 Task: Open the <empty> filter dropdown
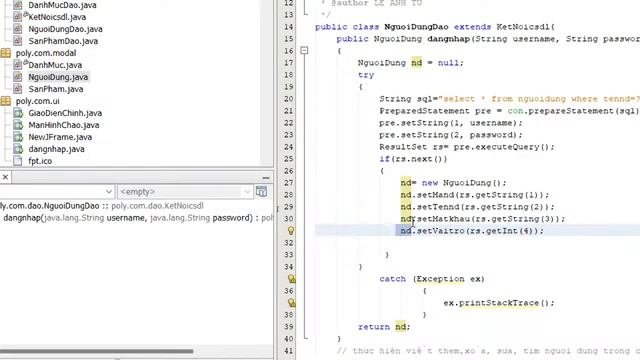tap(185, 191)
